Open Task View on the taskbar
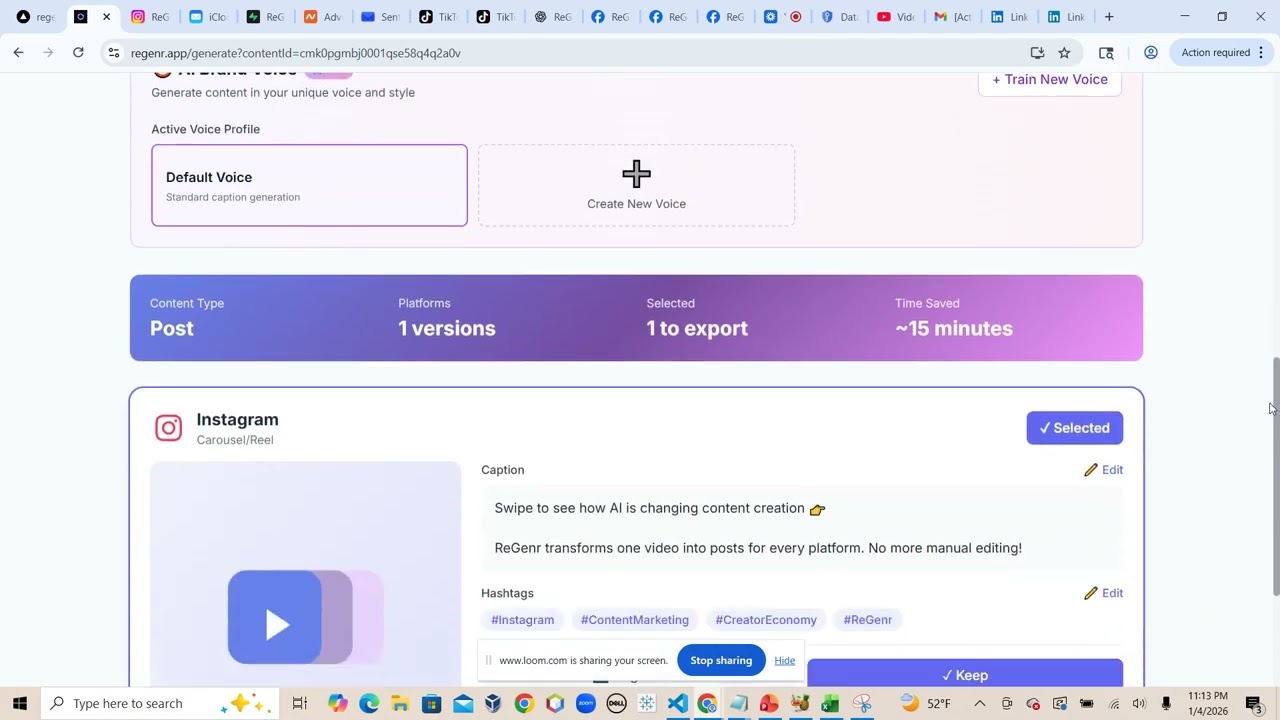The width and height of the screenshot is (1280, 720). (299, 703)
